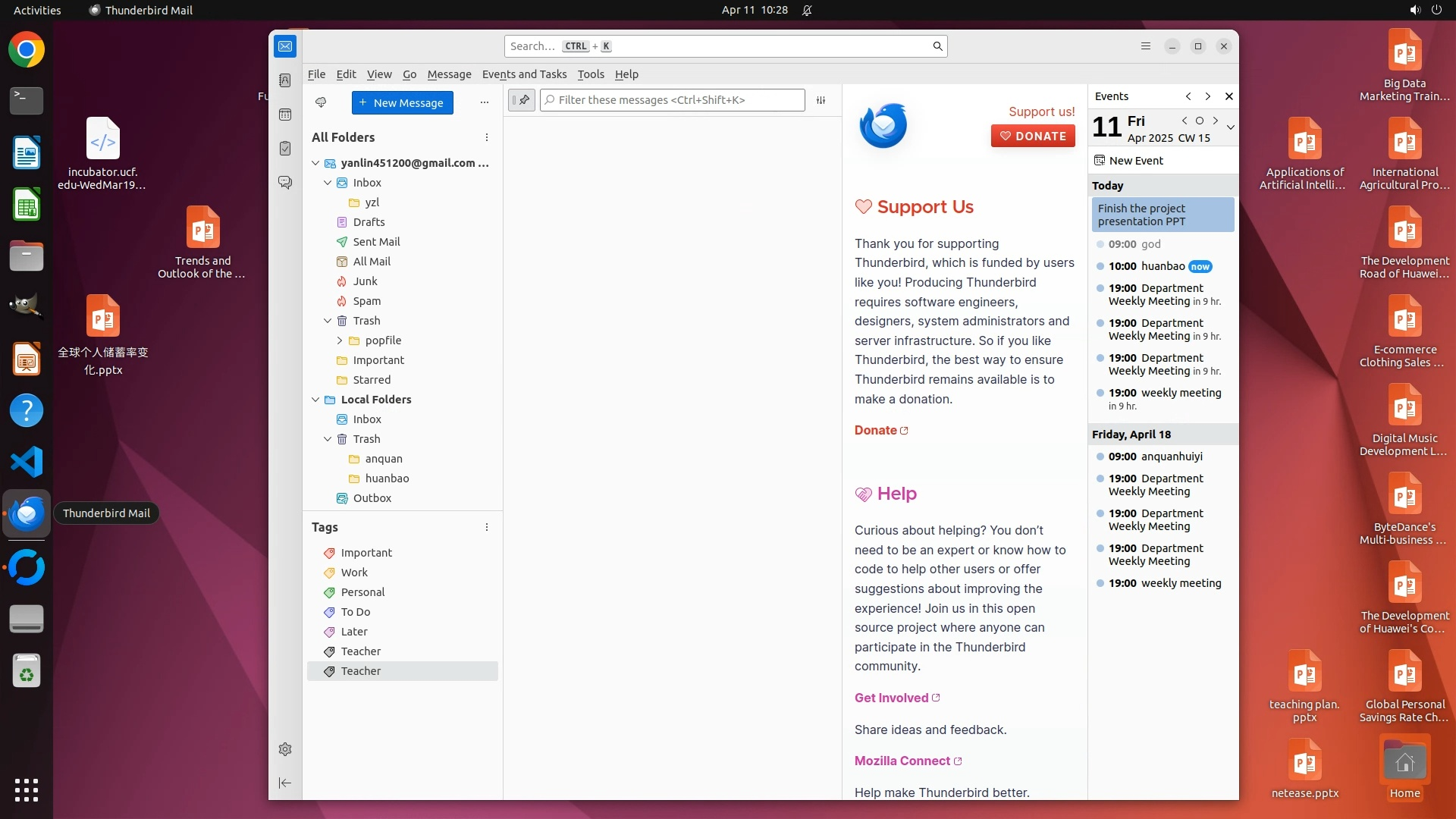
Task: Go to today using the circle button
Action: click(x=1200, y=121)
